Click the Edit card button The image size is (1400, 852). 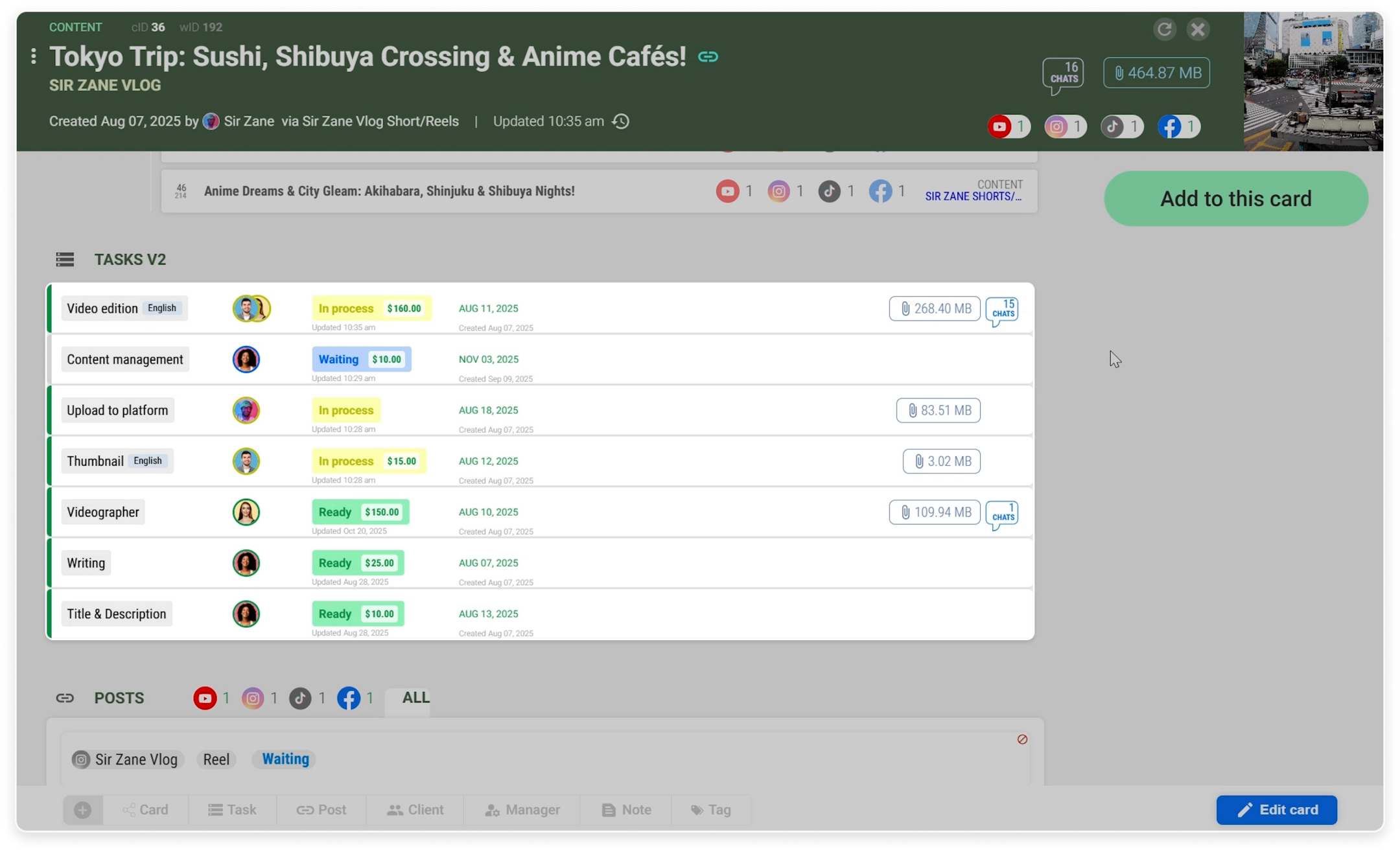coord(1276,810)
